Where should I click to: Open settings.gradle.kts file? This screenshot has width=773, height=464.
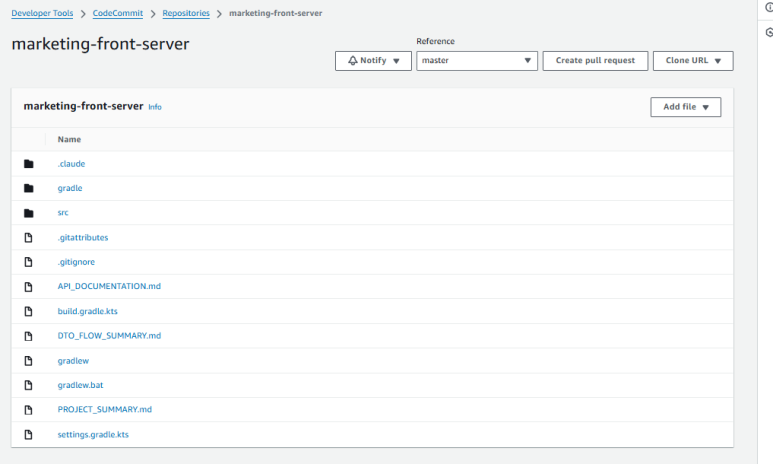93,434
